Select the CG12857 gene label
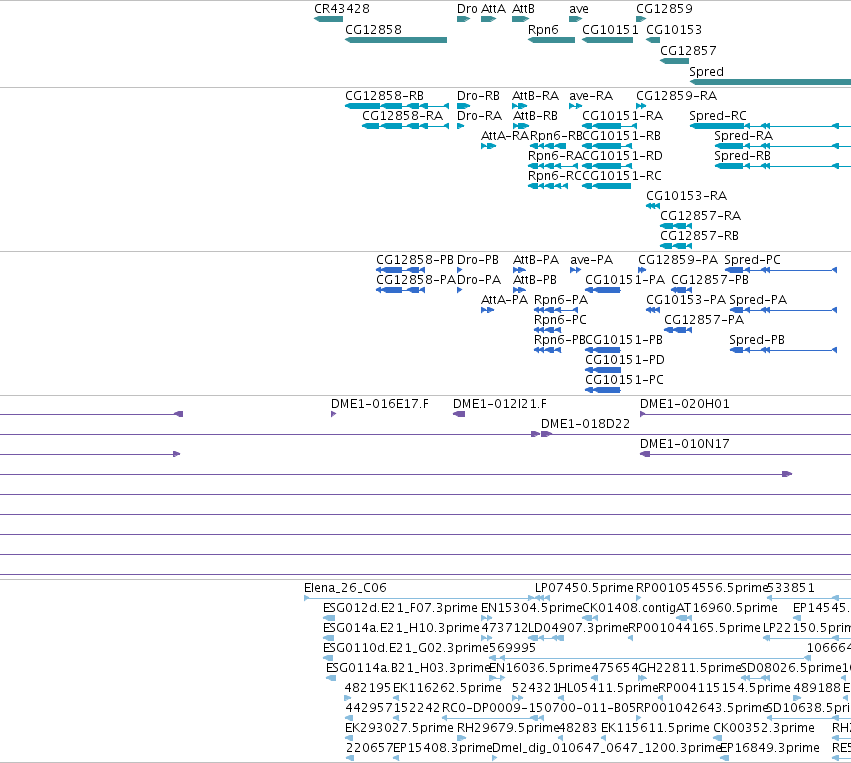This screenshot has width=851, height=763. tap(688, 51)
